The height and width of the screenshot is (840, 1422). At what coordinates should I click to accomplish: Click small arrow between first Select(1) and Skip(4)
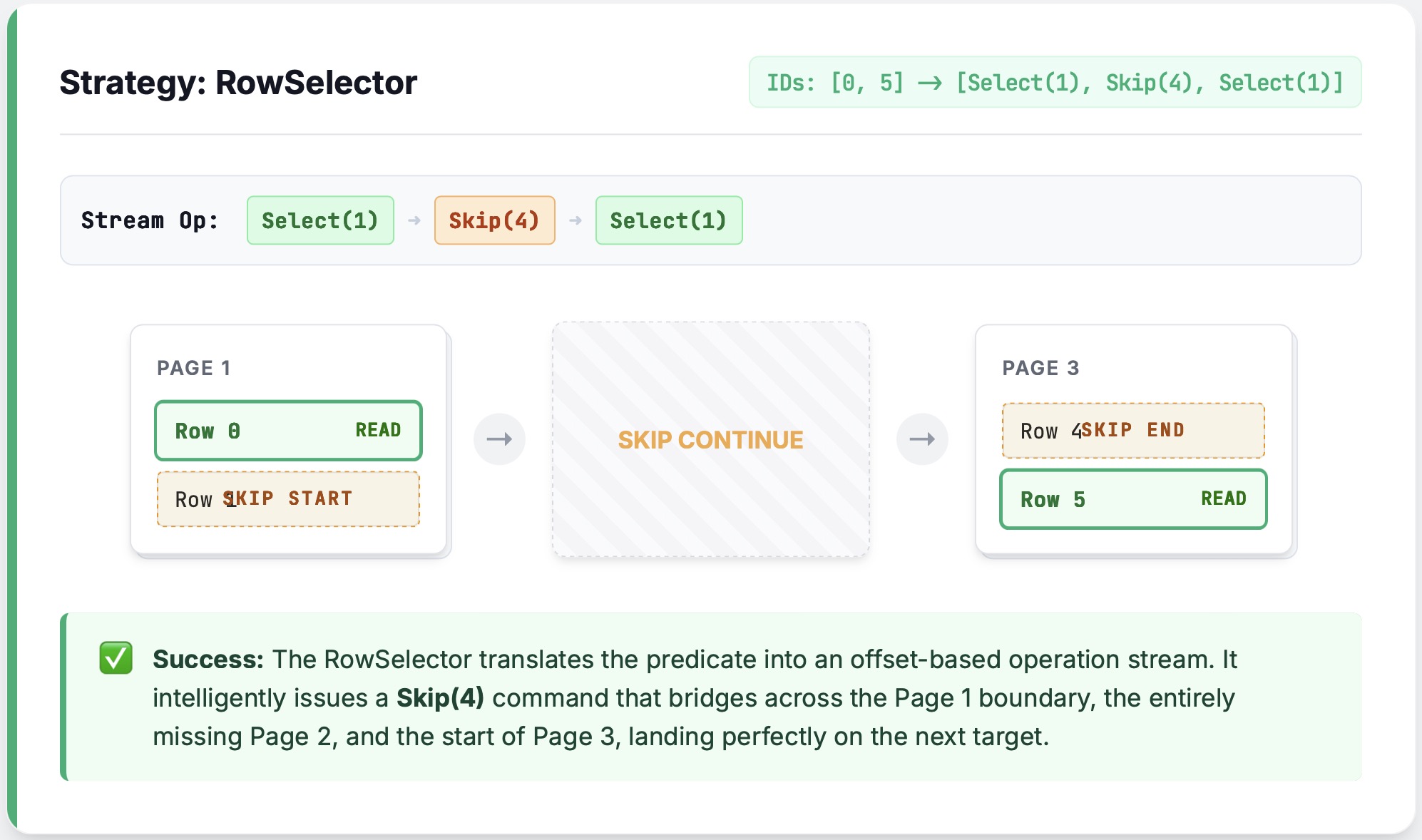pyautogui.click(x=414, y=221)
